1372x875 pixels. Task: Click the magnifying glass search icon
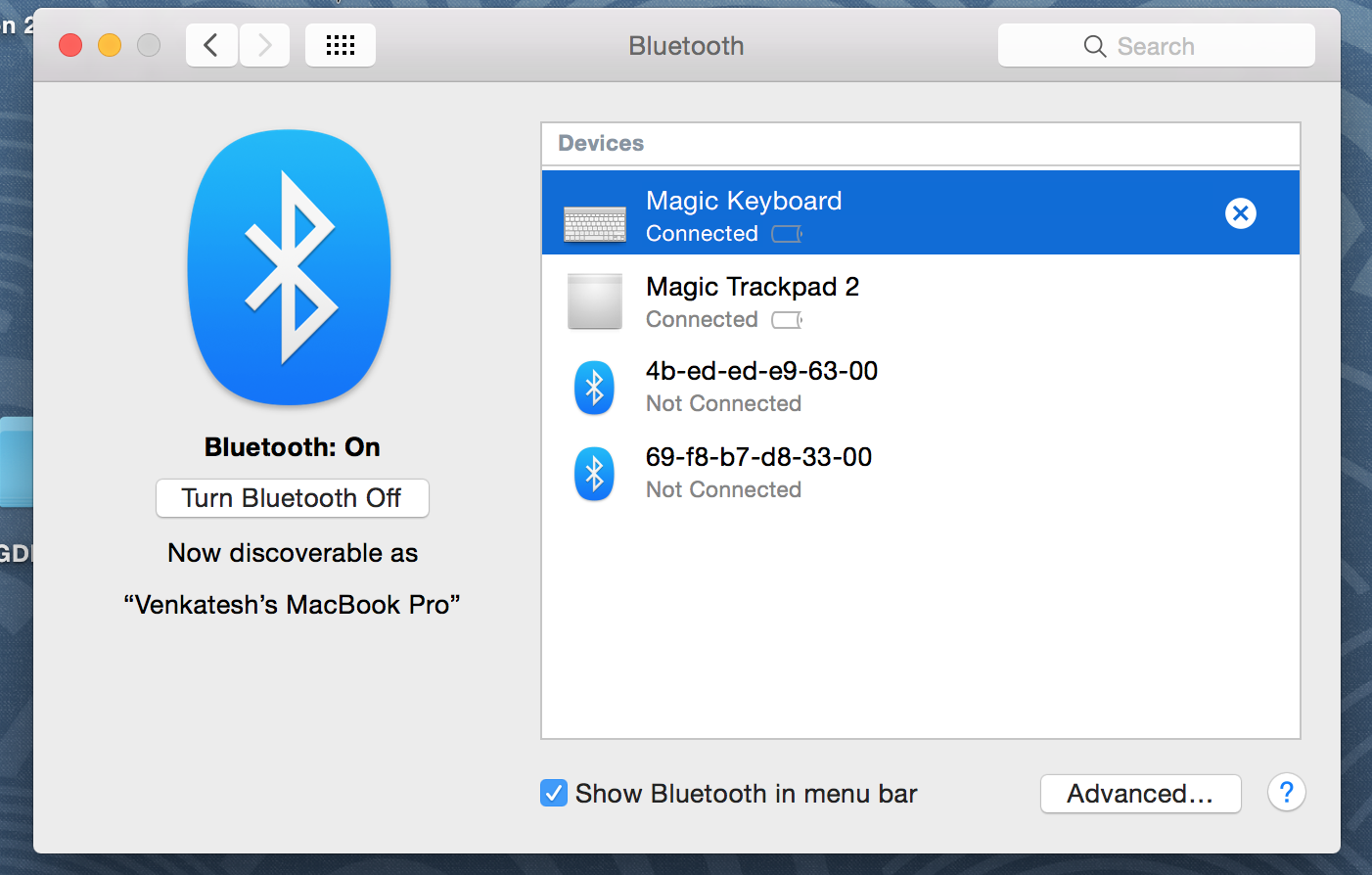click(1095, 46)
